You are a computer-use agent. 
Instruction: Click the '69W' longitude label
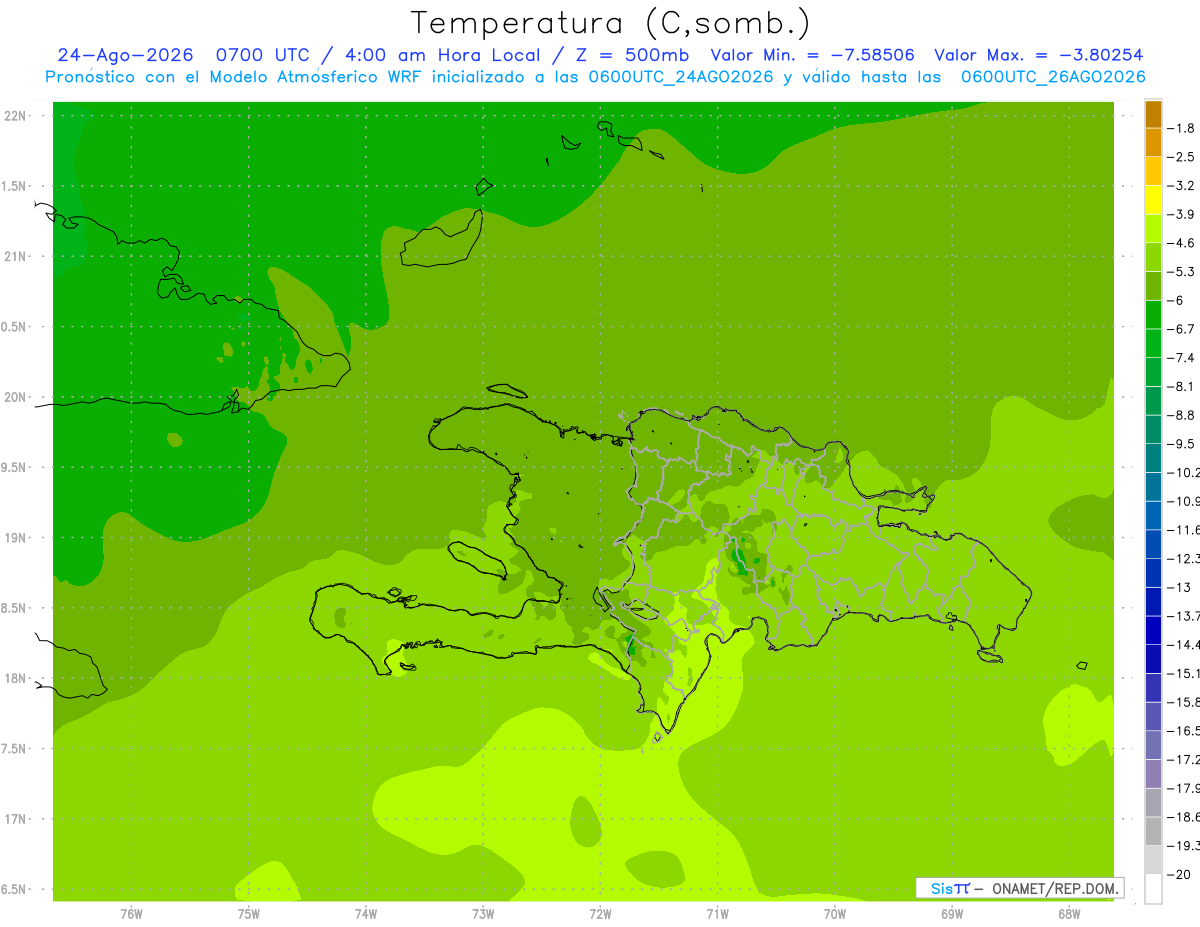(x=952, y=914)
